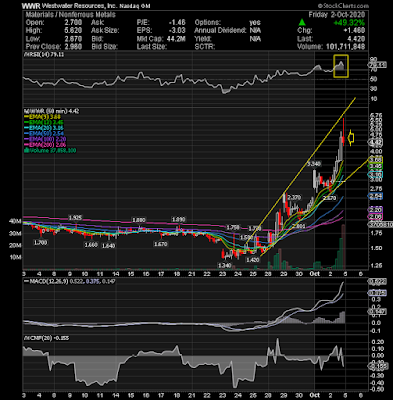
Task: Click the CMF value tag -0.155 on right axis
Action: [377, 366]
